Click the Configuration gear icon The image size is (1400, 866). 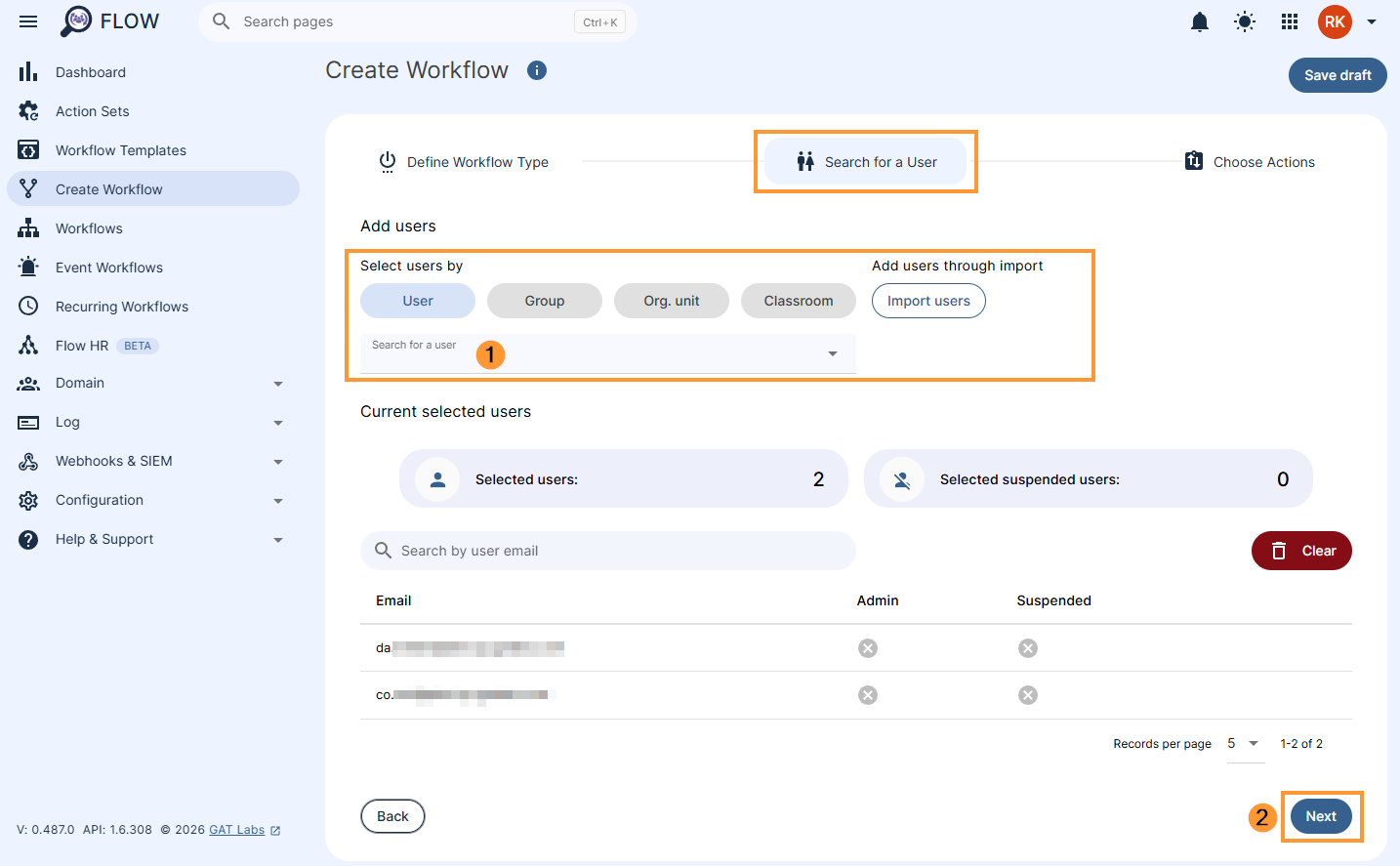[28, 501]
